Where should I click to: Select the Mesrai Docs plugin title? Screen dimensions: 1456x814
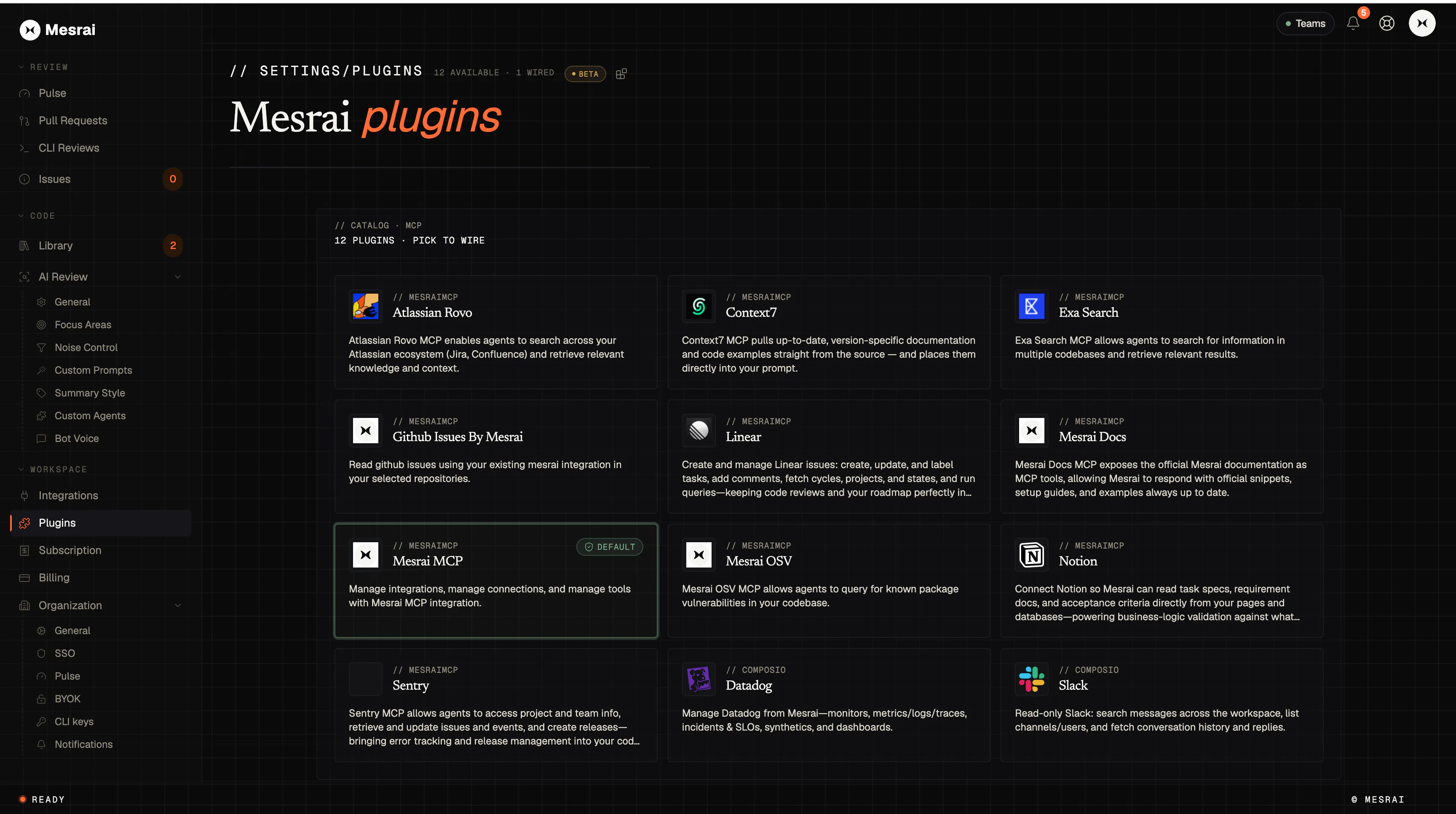coord(1092,437)
